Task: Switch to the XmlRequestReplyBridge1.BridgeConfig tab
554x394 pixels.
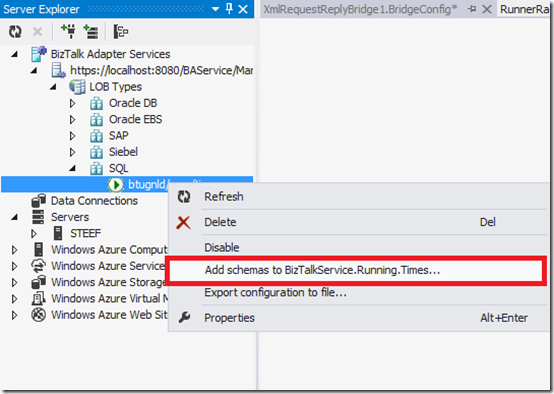Action: tap(360, 9)
